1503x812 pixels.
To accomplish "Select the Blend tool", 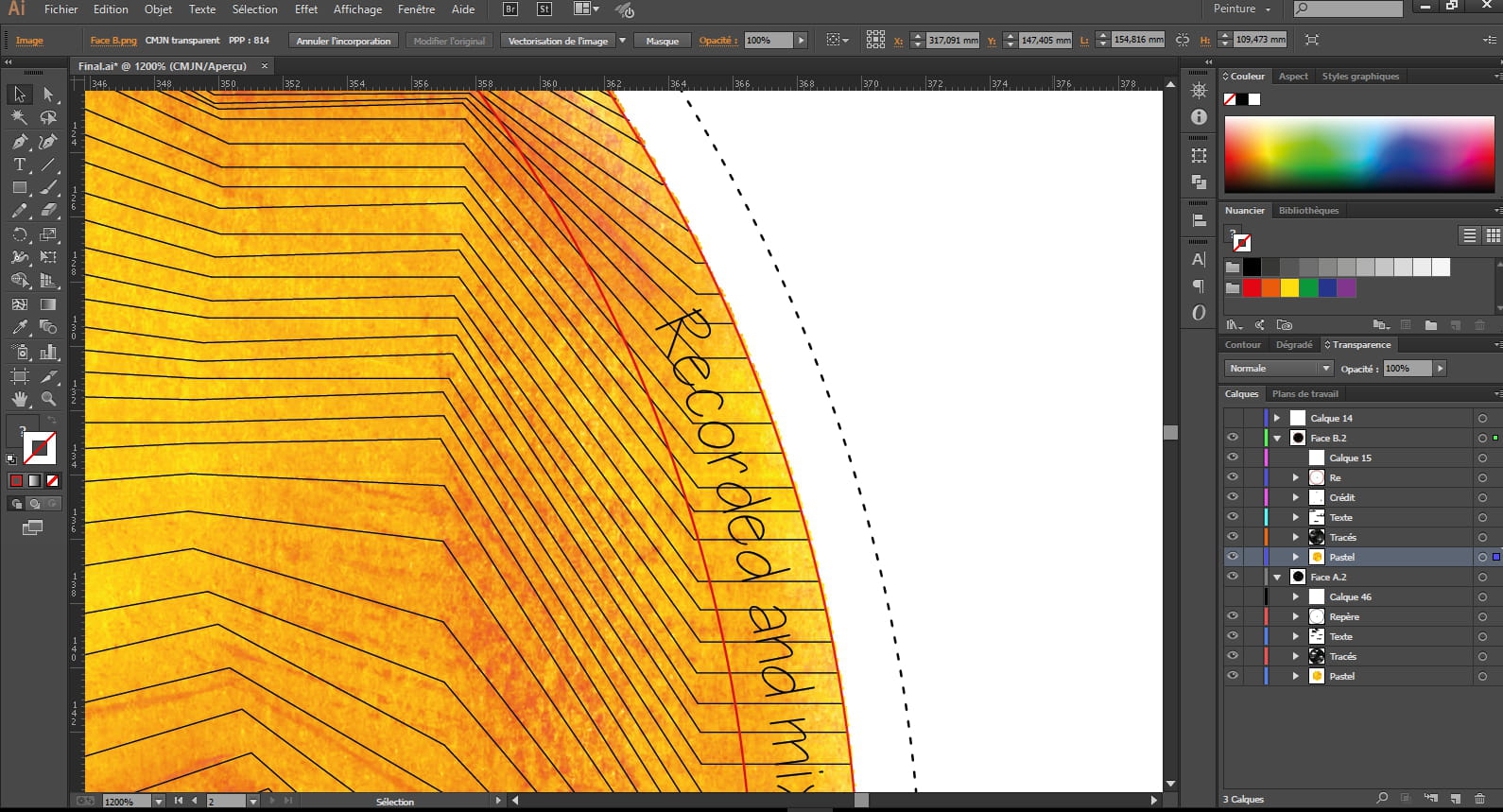I will click(48, 327).
